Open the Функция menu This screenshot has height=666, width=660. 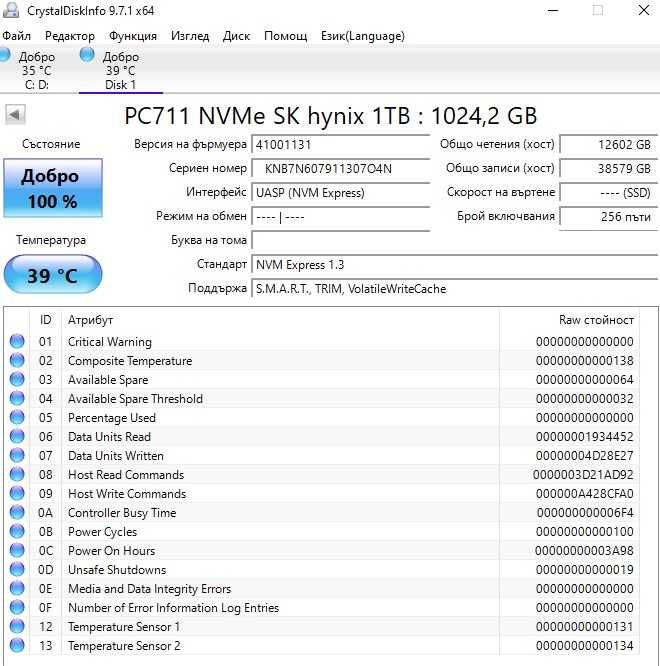(133, 36)
